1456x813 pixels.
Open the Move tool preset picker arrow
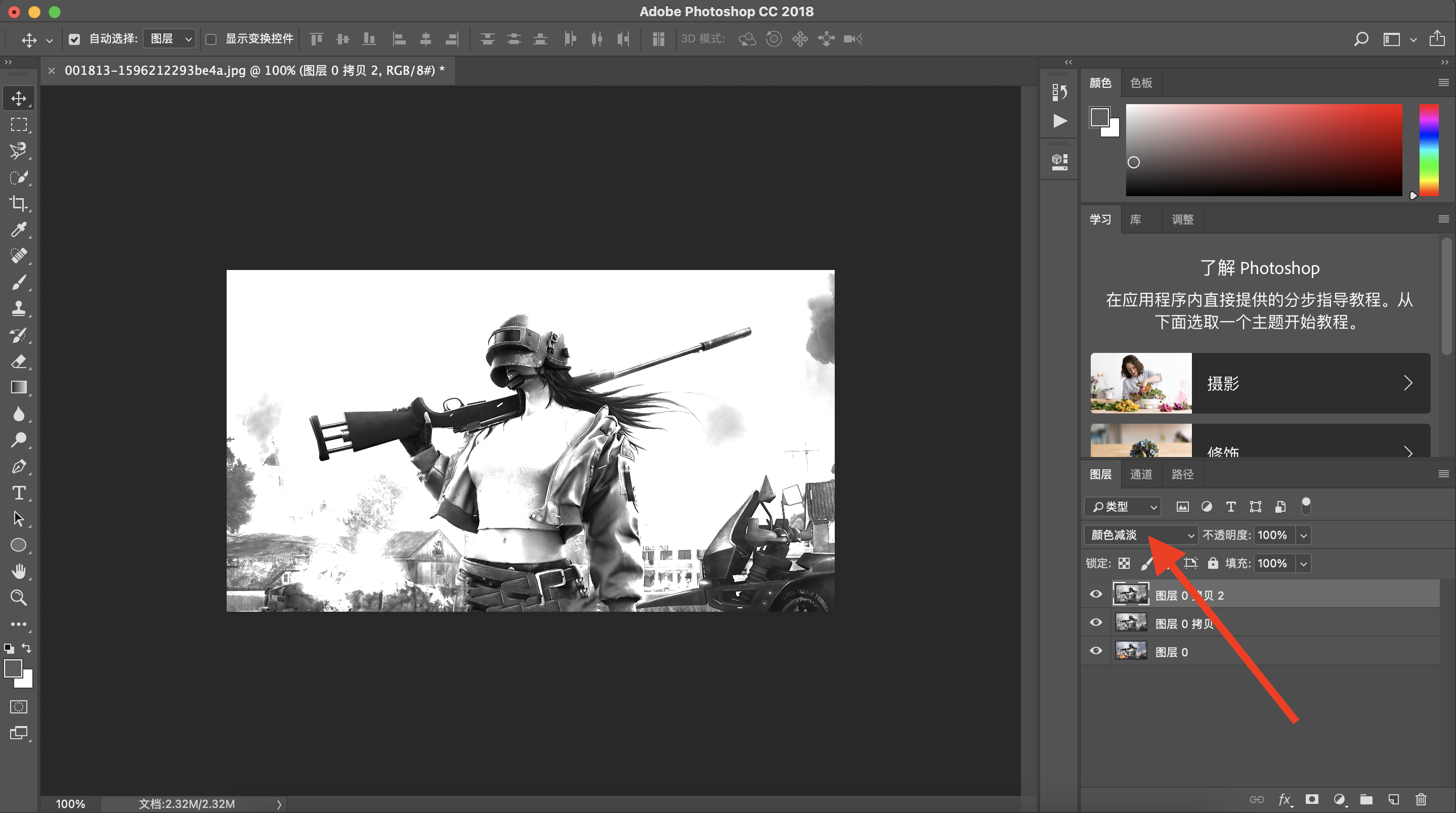pos(50,40)
